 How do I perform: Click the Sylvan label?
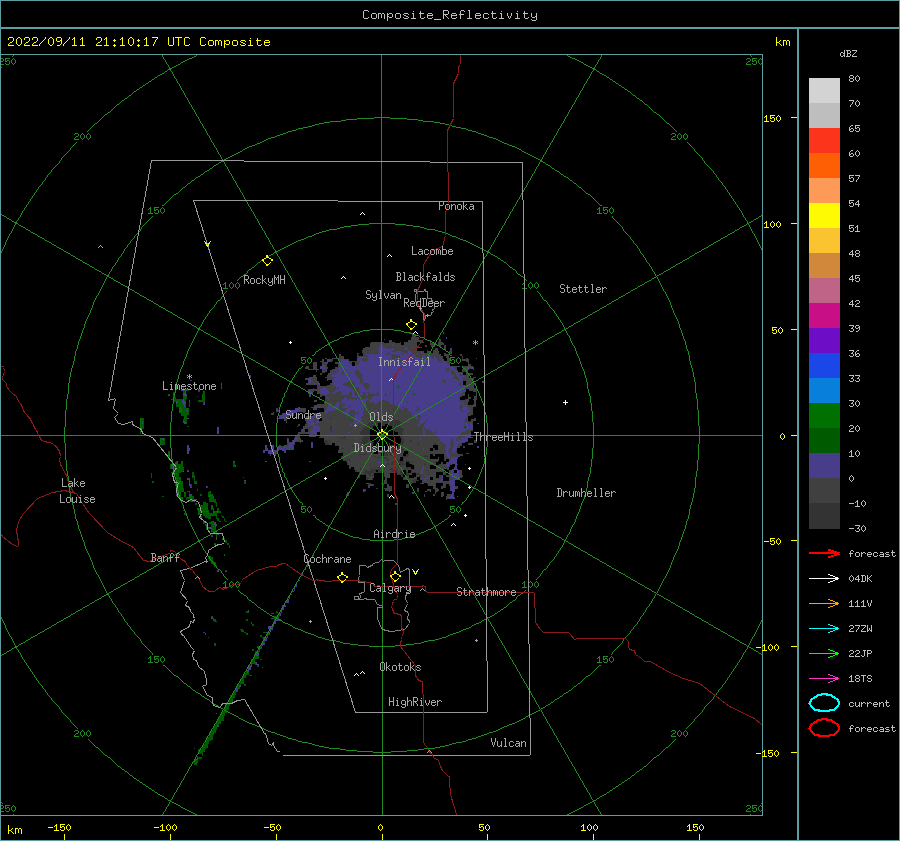click(383, 295)
